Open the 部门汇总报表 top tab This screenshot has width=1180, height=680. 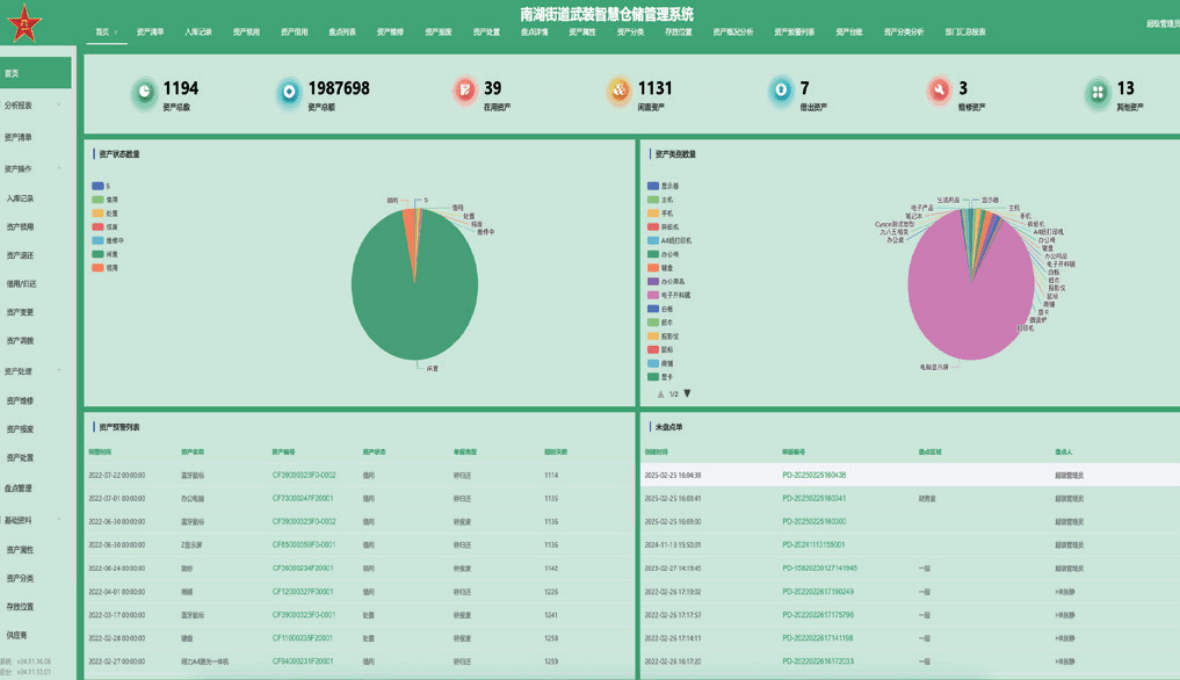pyautogui.click(x=965, y=32)
